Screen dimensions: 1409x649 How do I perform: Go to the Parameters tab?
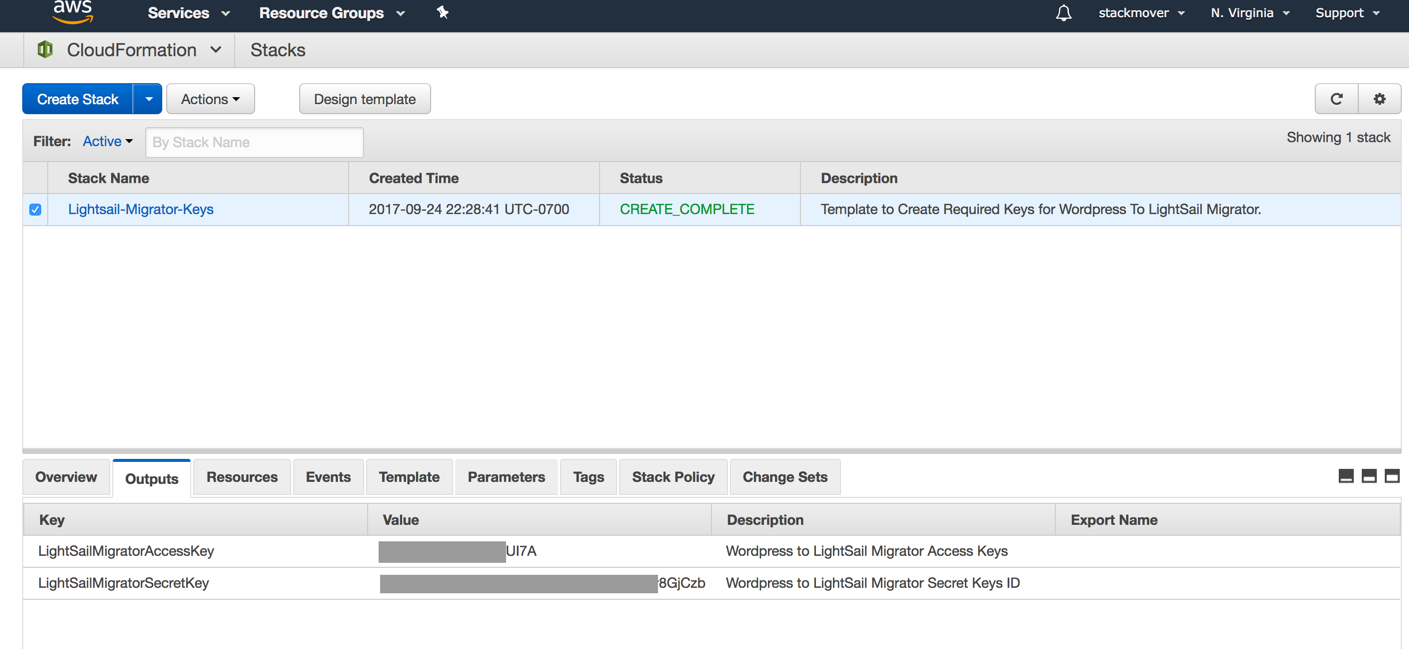coord(506,477)
